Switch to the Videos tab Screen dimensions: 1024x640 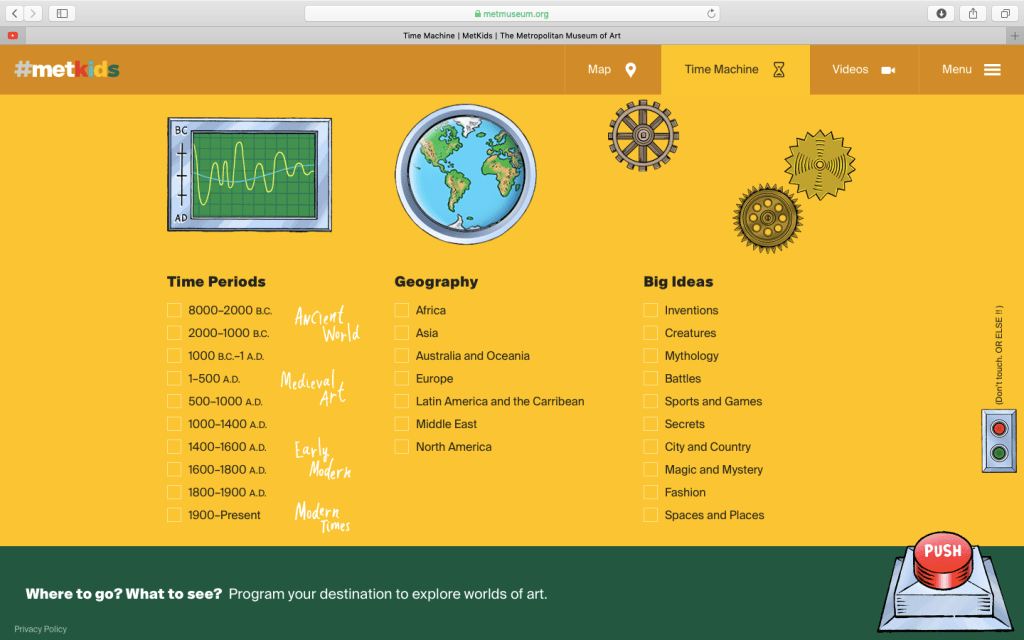click(x=863, y=70)
